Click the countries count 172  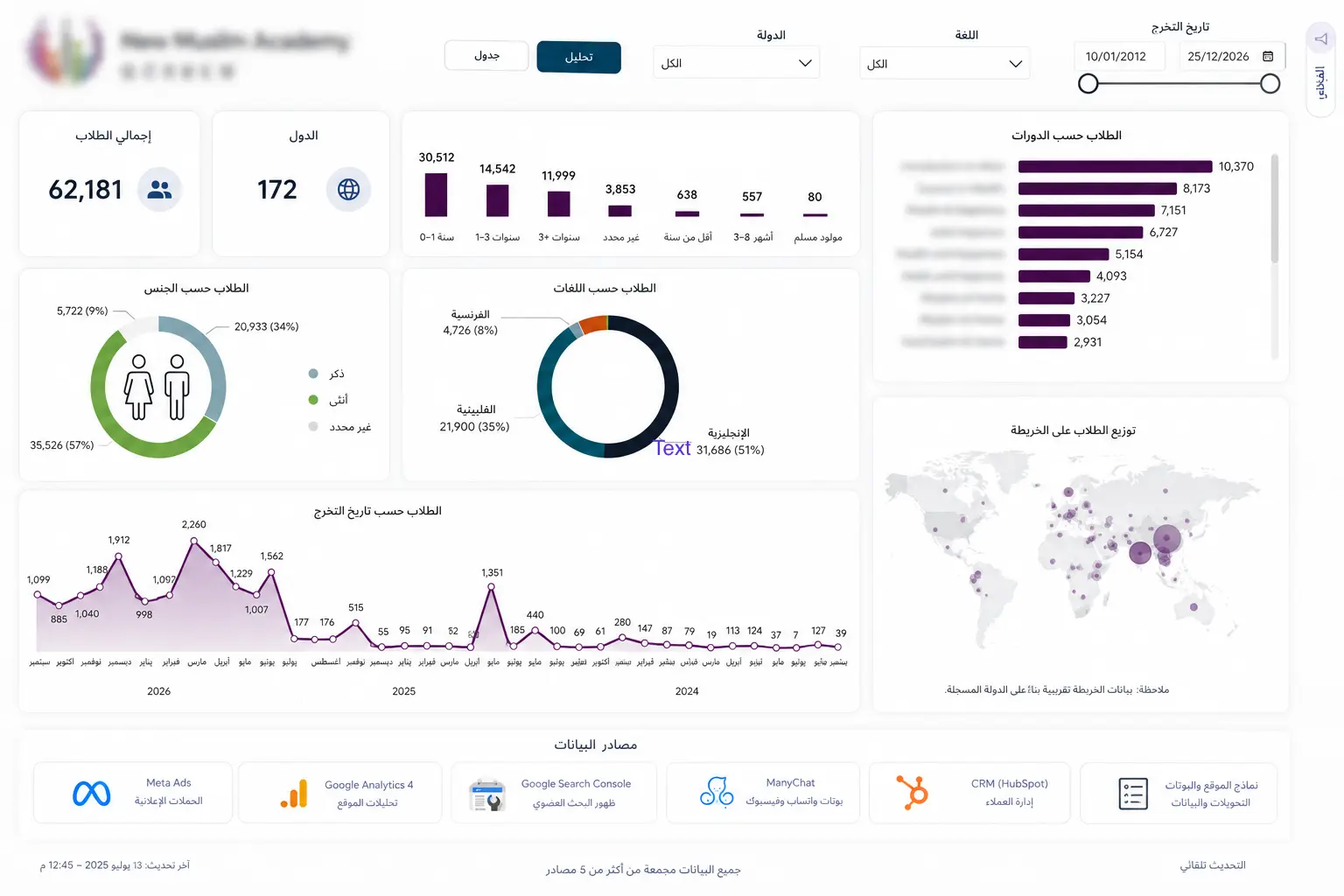pos(277,189)
